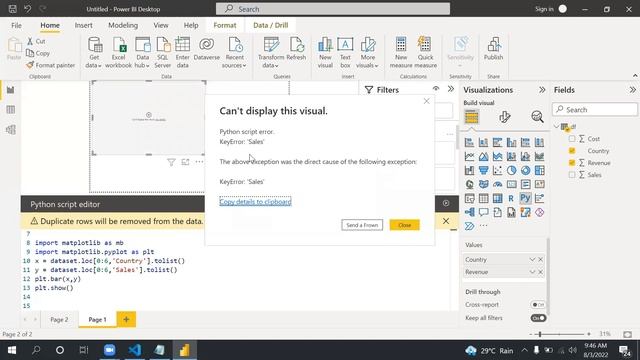Click the visual's filter icon
The width and height of the screenshot is (640, 360).
(x=171, y=162)
